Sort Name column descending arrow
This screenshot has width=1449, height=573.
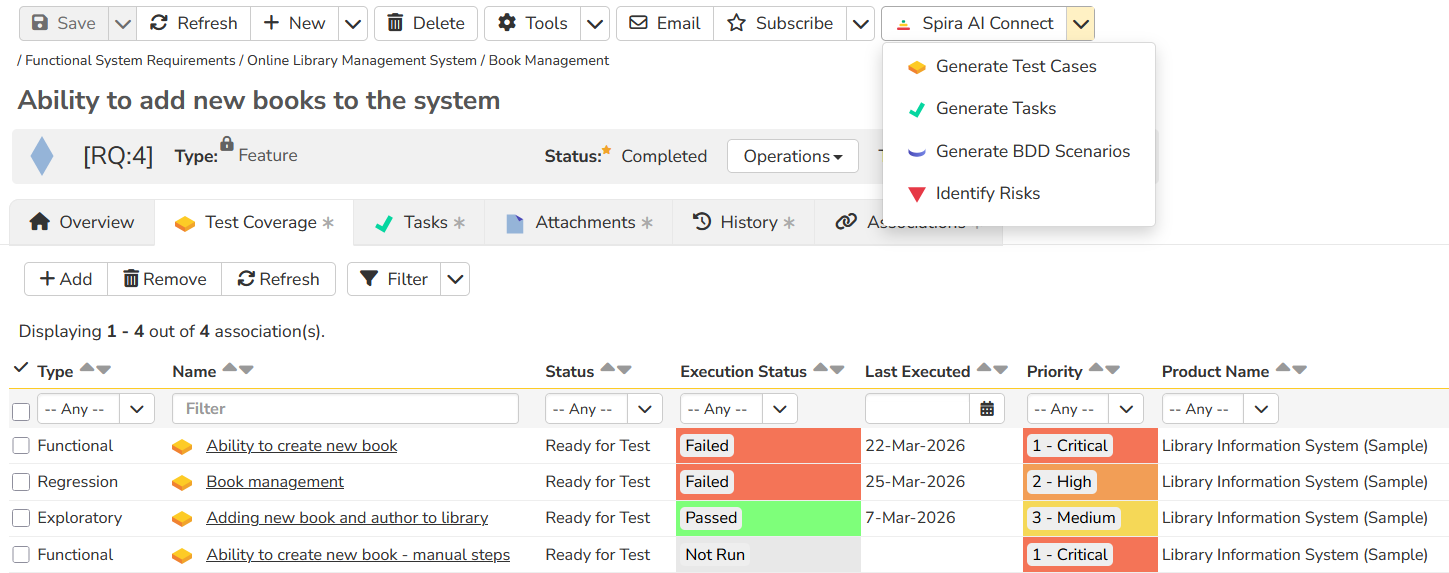click(246, 369)
